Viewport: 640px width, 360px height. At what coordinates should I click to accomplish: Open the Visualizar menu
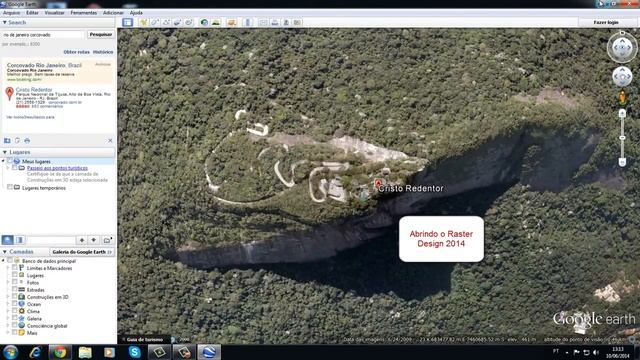(54, 13)
